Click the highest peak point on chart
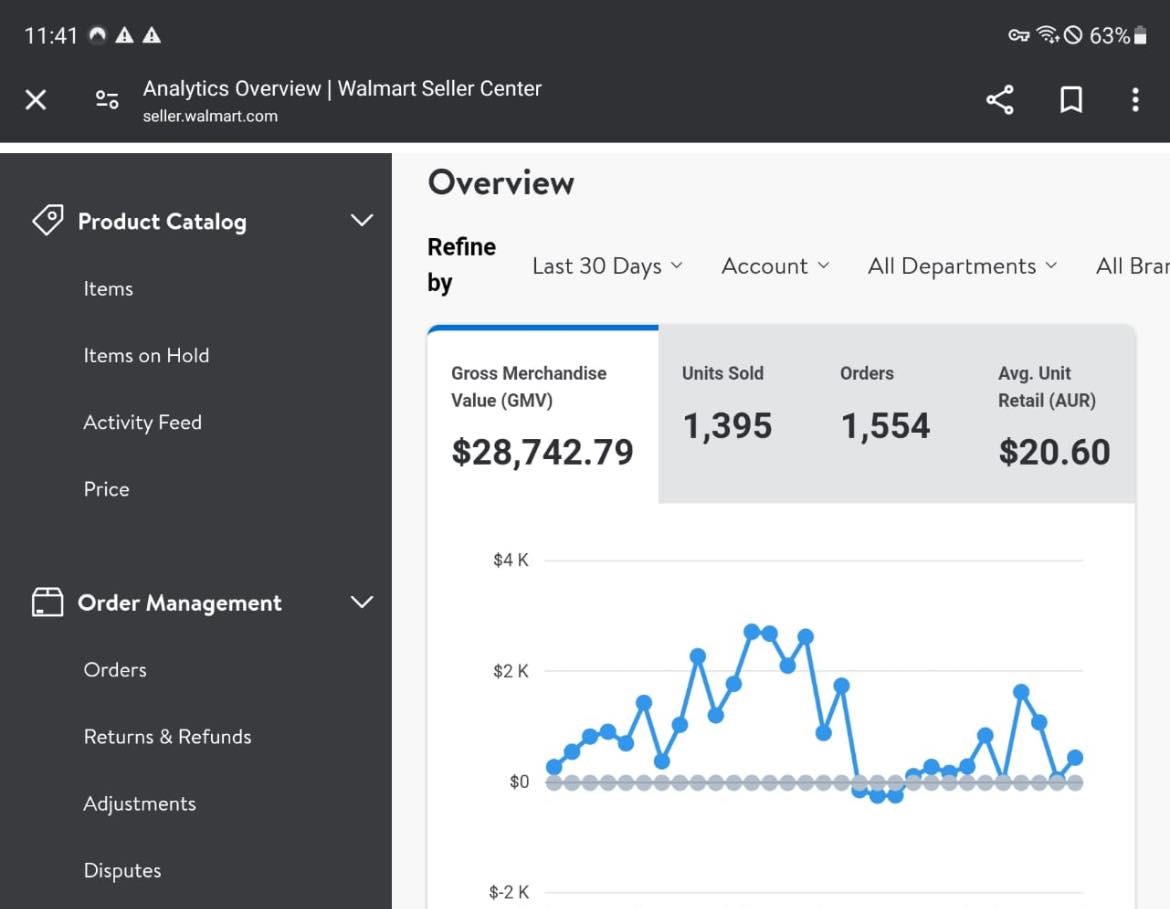The image size is (1170, 909). [752, 632]
